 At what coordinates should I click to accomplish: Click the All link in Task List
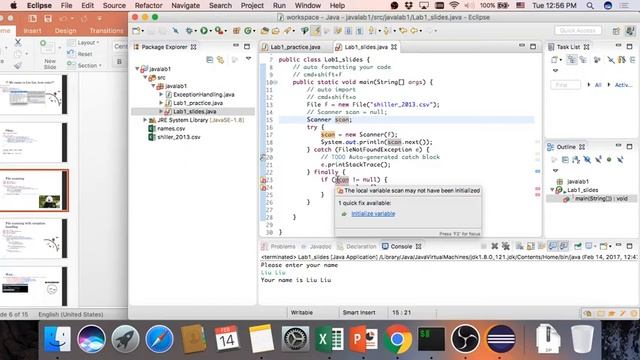(598, 85)
